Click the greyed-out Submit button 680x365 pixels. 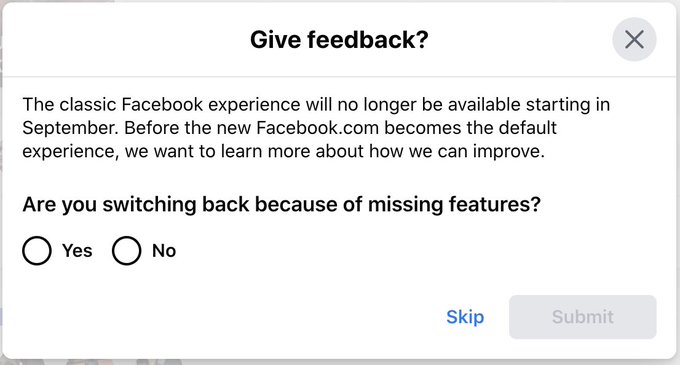(582, 317)
